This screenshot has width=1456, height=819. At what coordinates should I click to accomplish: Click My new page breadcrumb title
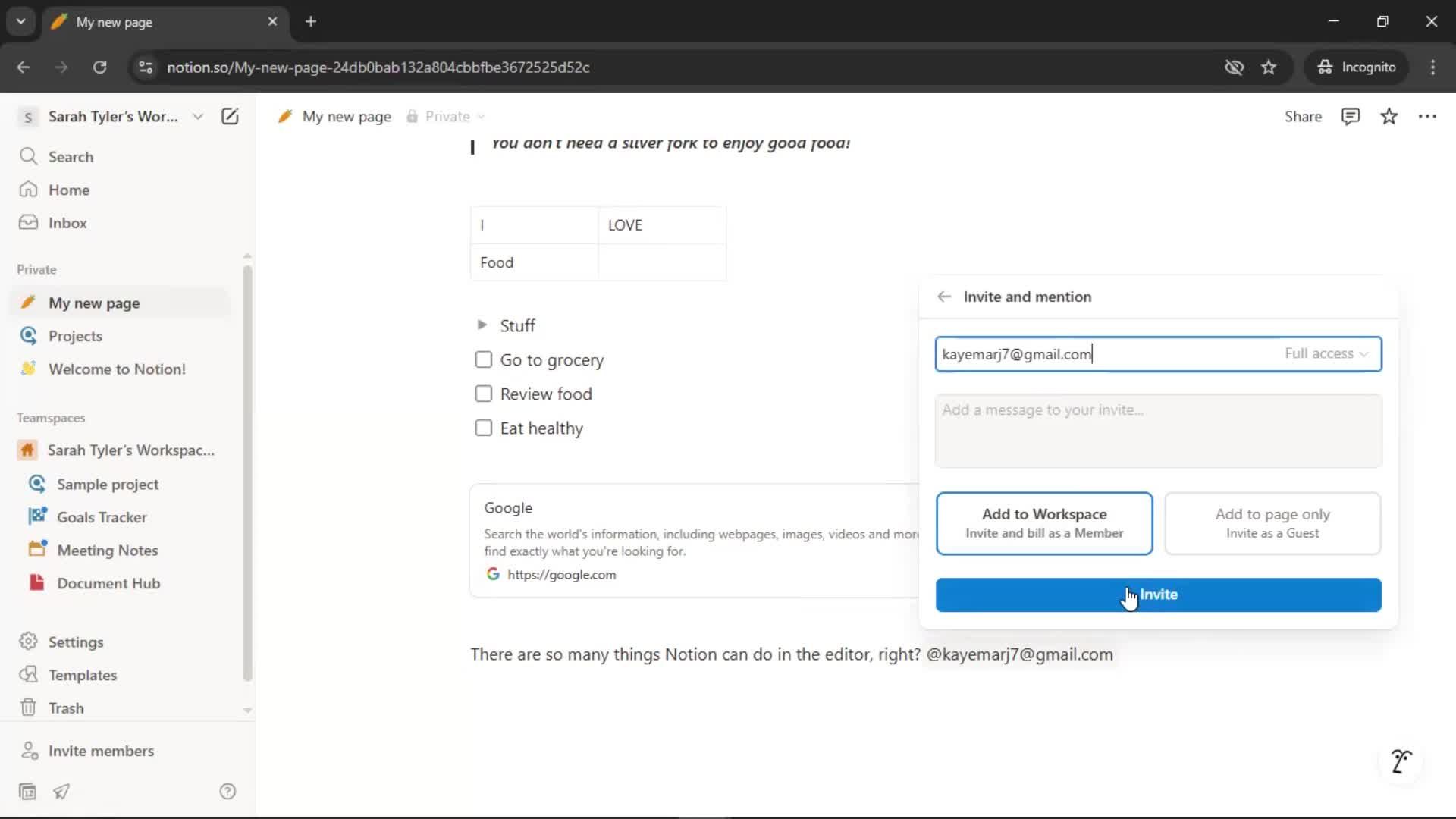(347, 117)
